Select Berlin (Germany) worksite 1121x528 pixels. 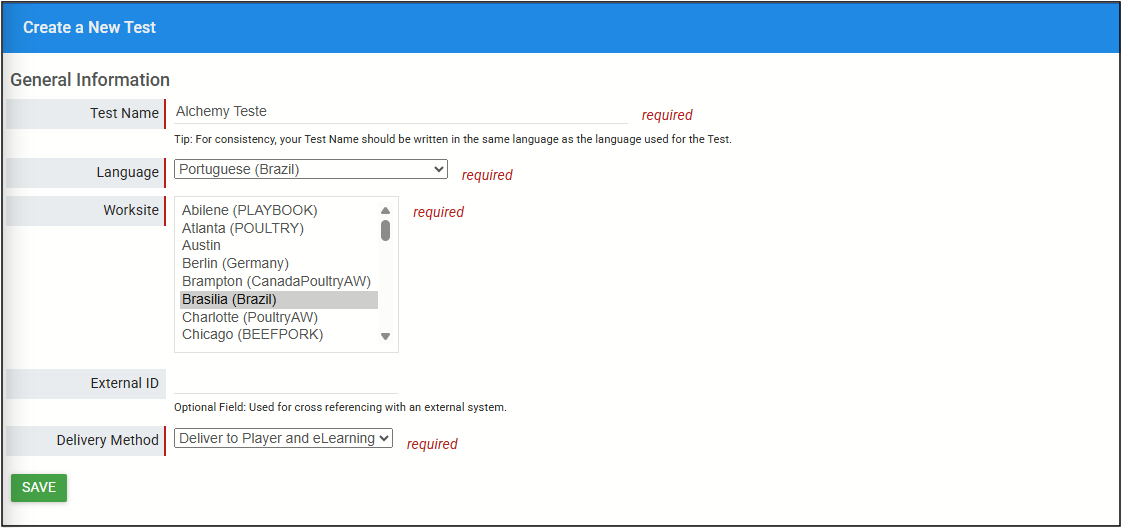click(x=235, y=263)
